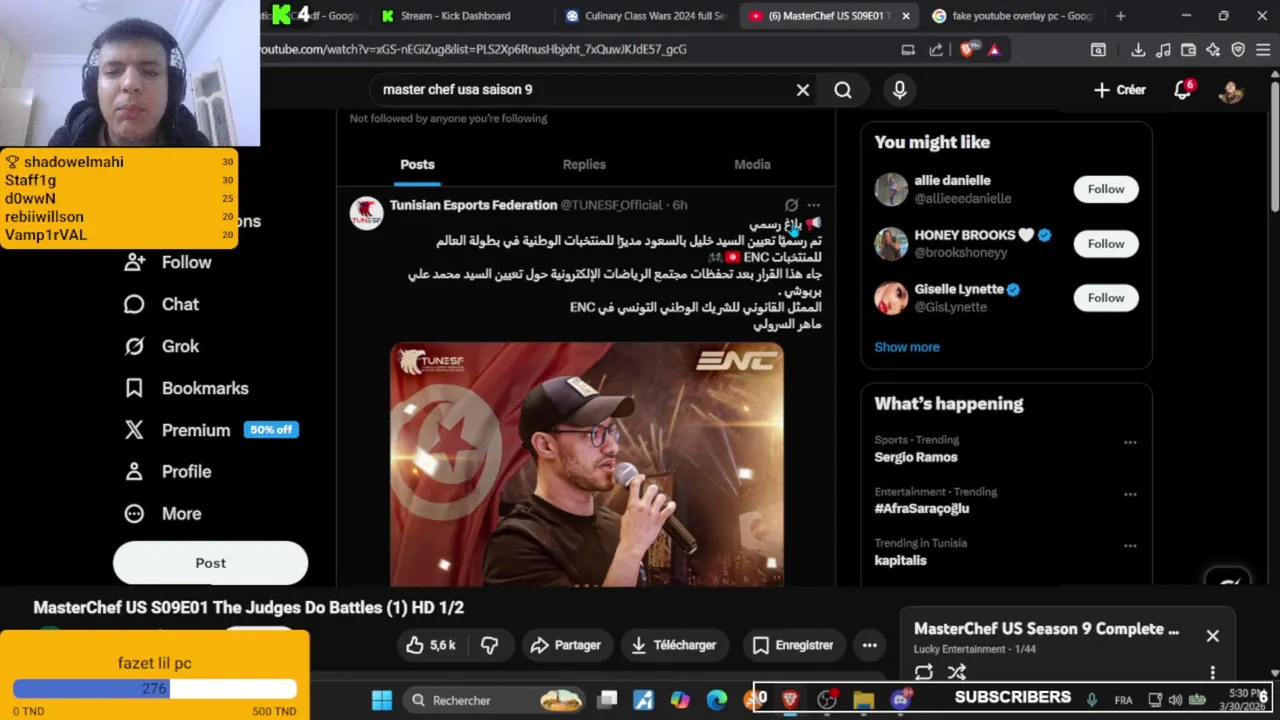Open Brave Rewards triangle icon

pyautogui.click(x=994, y=49)
